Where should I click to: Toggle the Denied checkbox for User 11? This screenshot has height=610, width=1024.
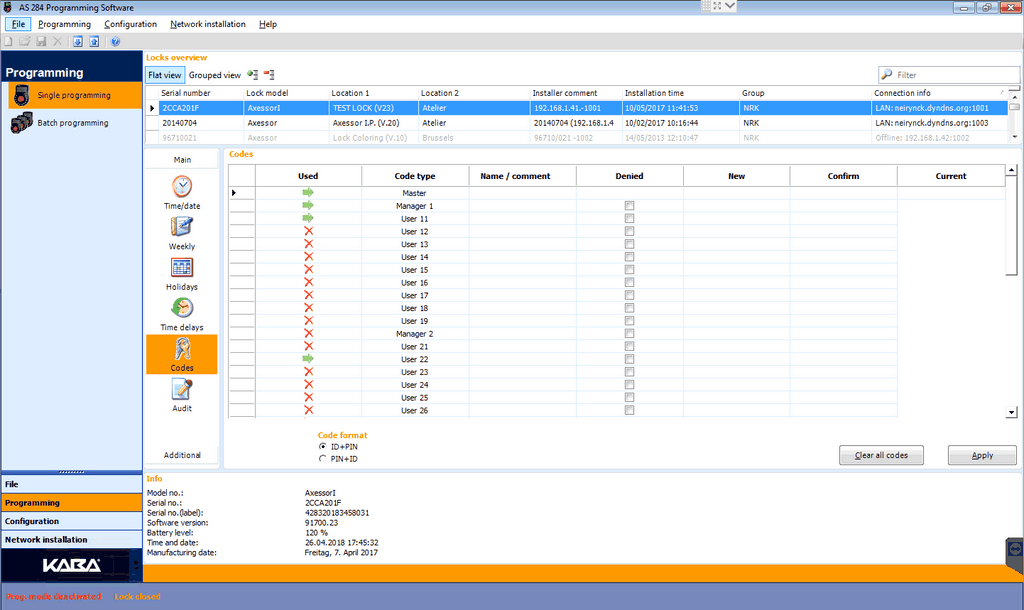pyautogui.click(x=630, y=218)
